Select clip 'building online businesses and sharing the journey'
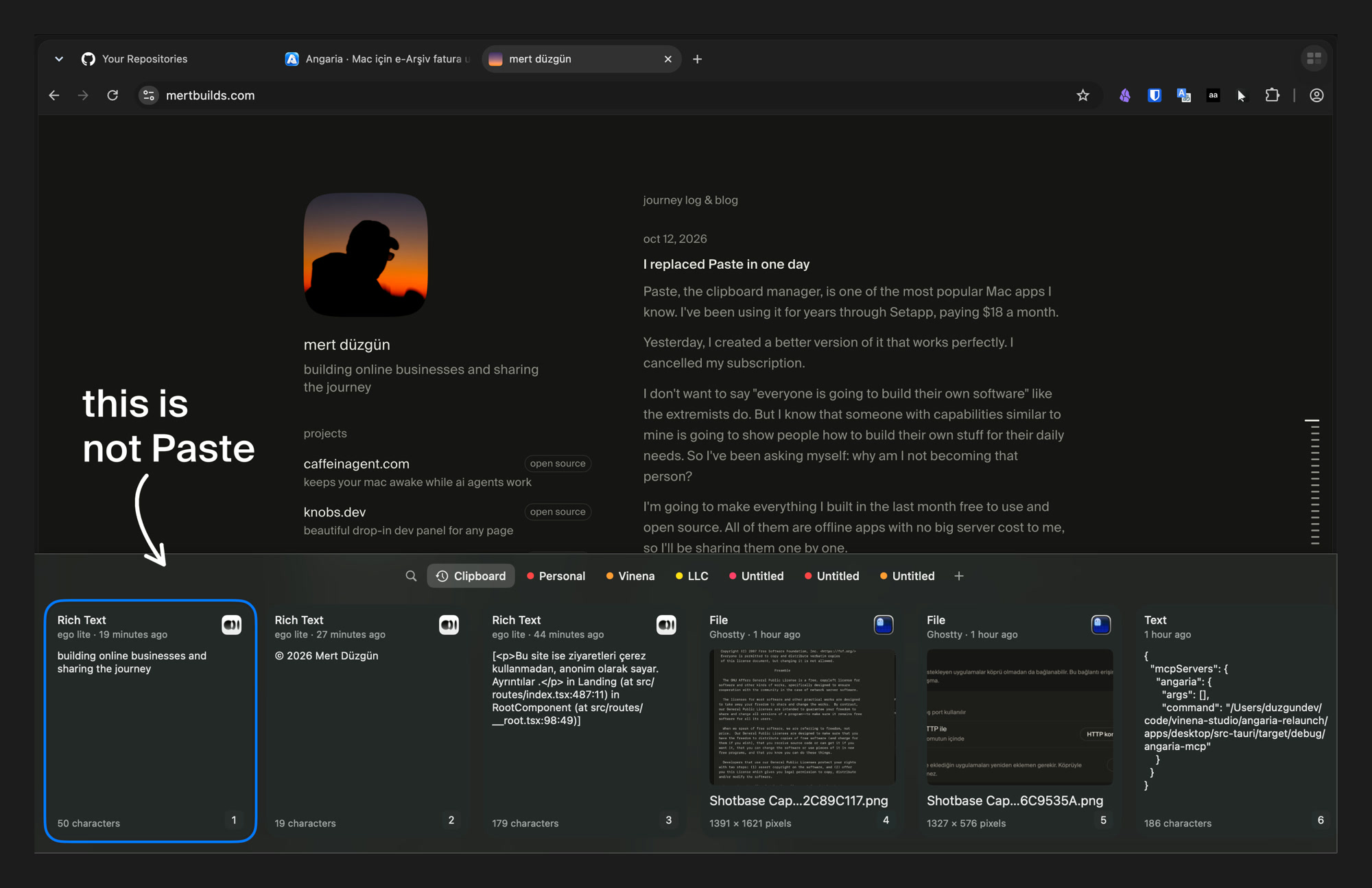 tap(150, 720)
